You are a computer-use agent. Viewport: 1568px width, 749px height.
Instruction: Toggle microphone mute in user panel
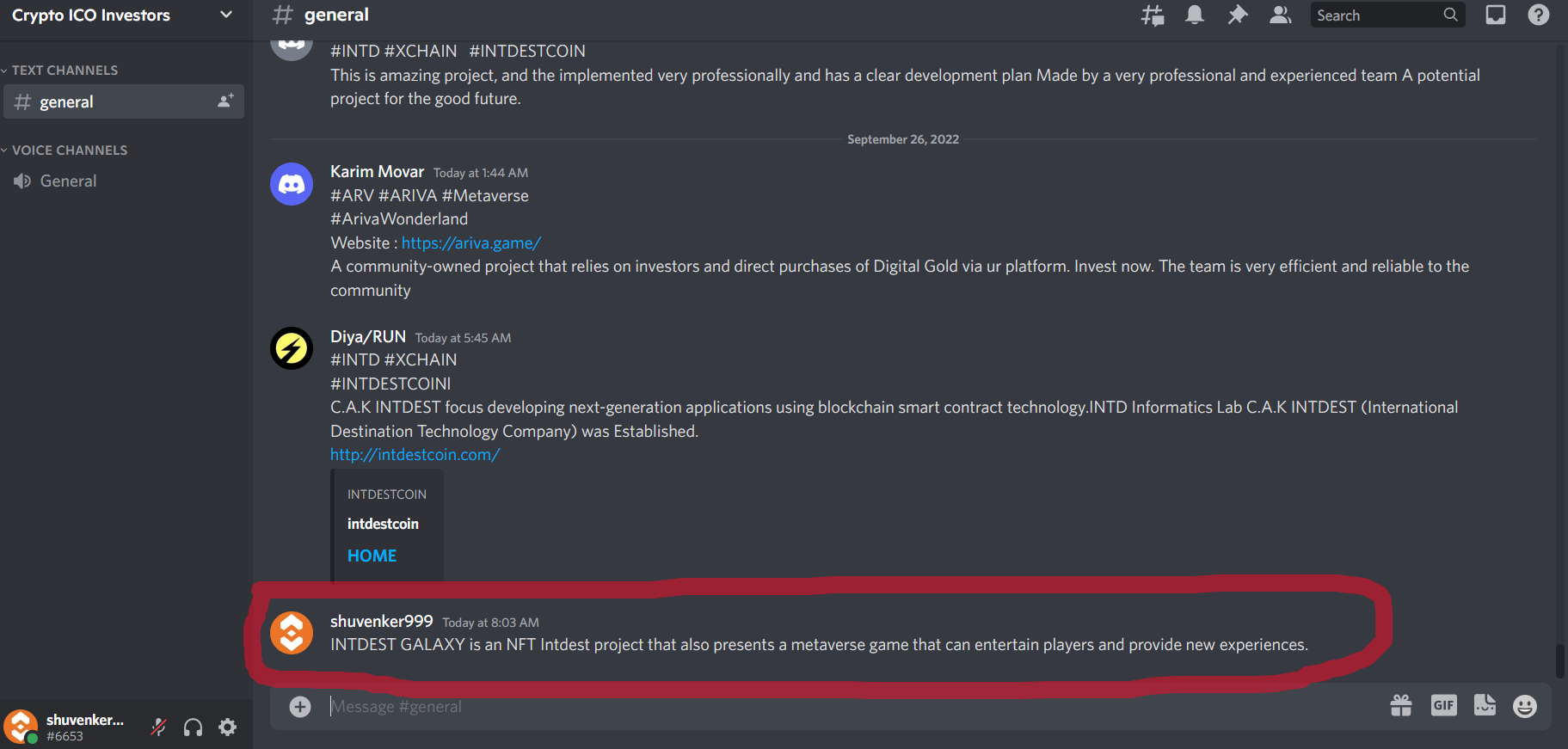coord(159,728)
